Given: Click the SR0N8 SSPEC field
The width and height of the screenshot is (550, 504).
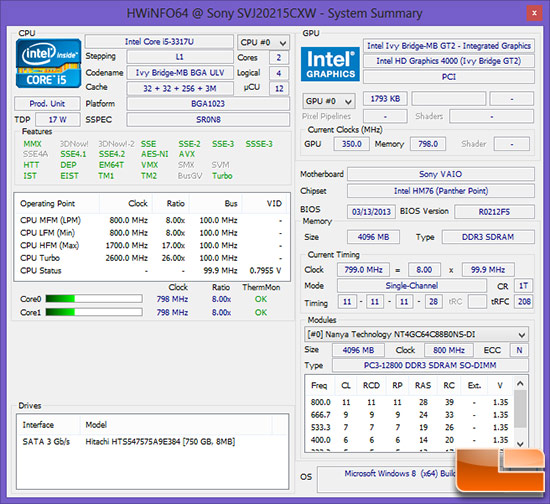Looking at the screenshot, I should tap(208, 120).
